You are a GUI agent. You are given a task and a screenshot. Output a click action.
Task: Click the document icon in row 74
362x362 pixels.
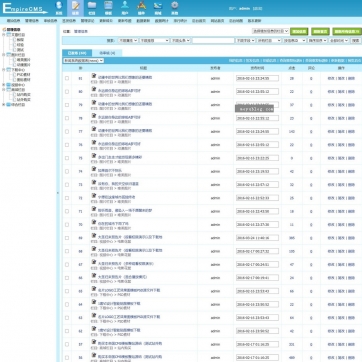coord(94,169)
